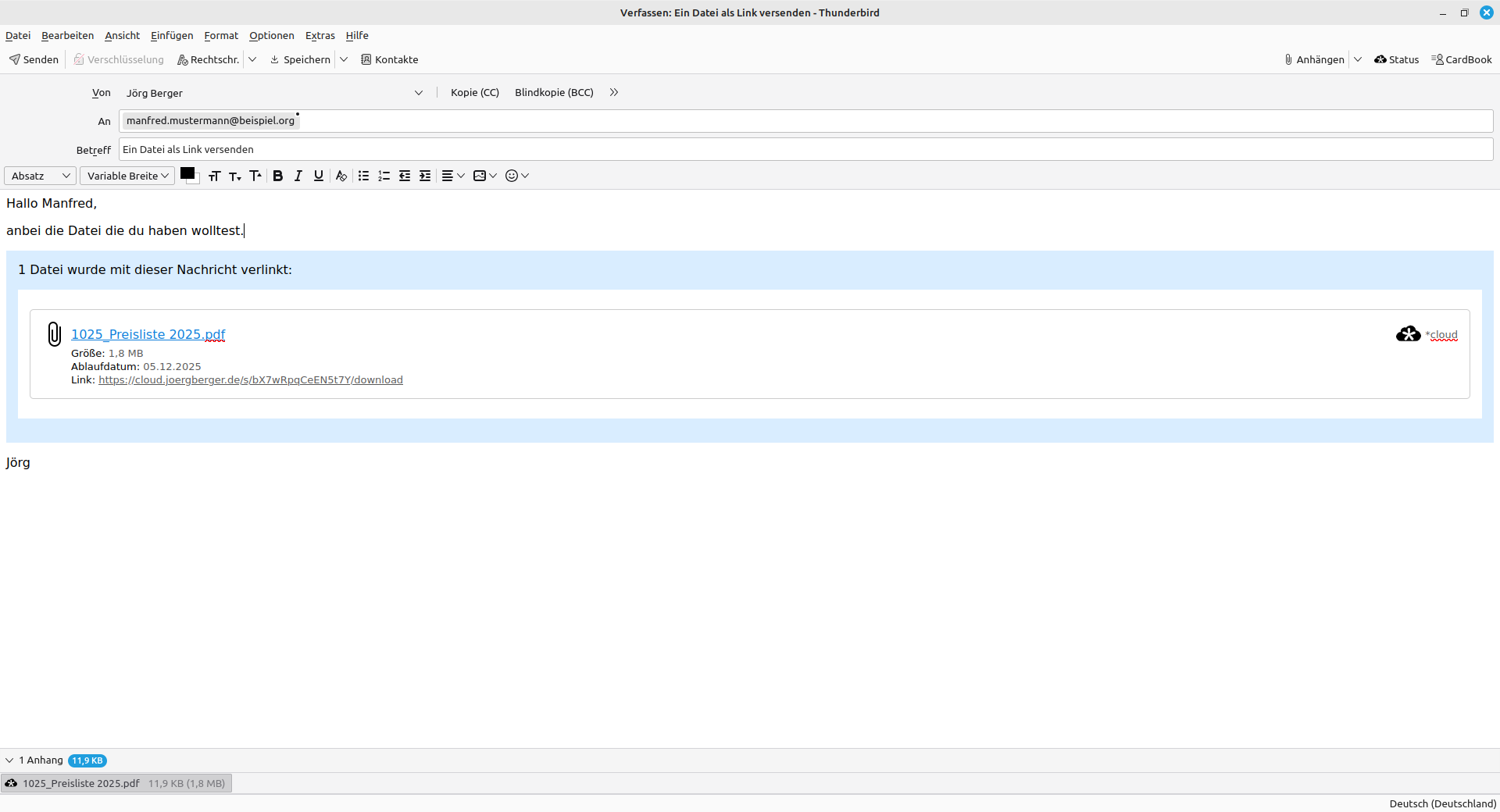Viewport: 1500px width, 812px height.
Task: Open the CardBook address book
Action: 1461,59
